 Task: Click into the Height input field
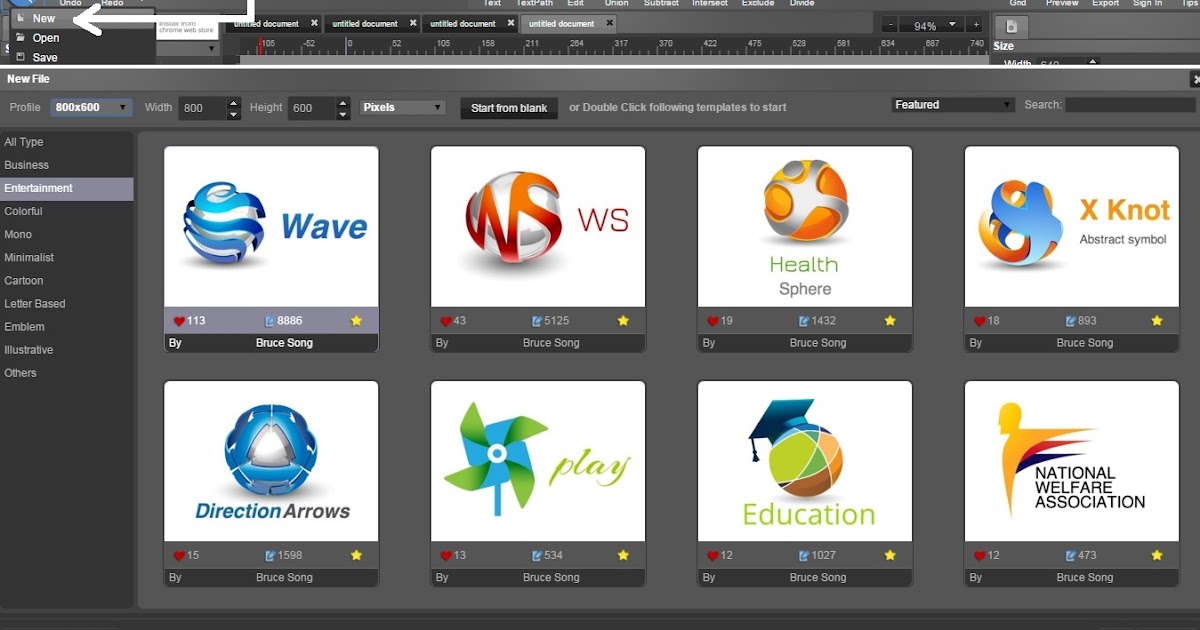pos(312,108)
